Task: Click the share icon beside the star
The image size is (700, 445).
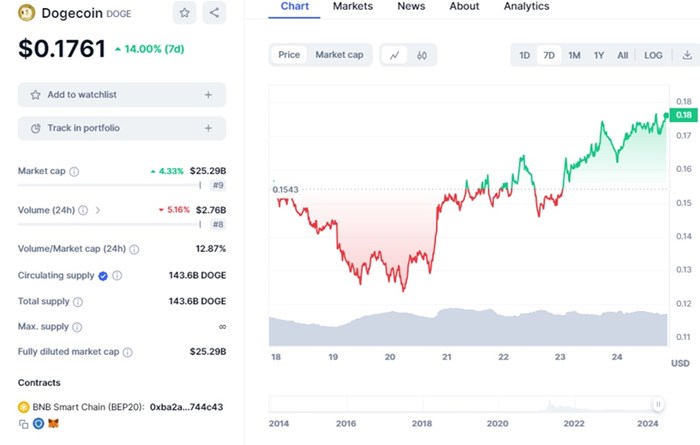Action: pyautogui.click(x=214, y=13)
